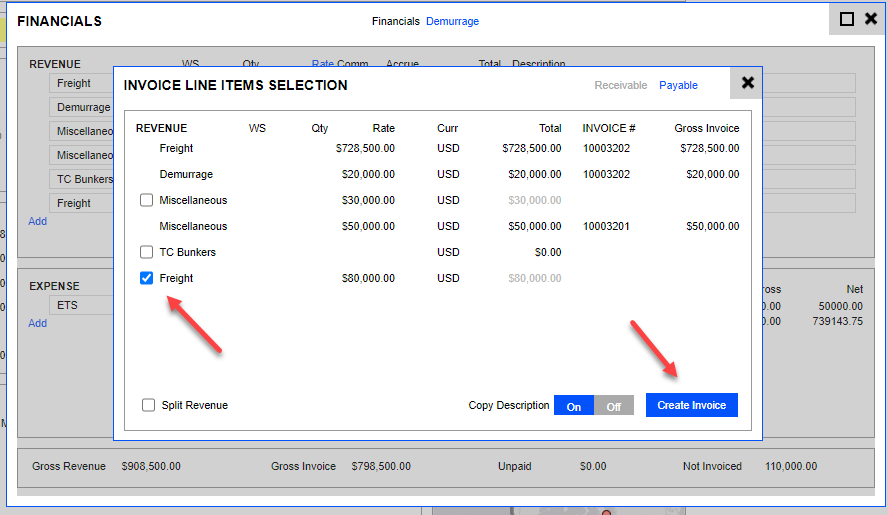Select the Receivable tab

tap(620, 86)
